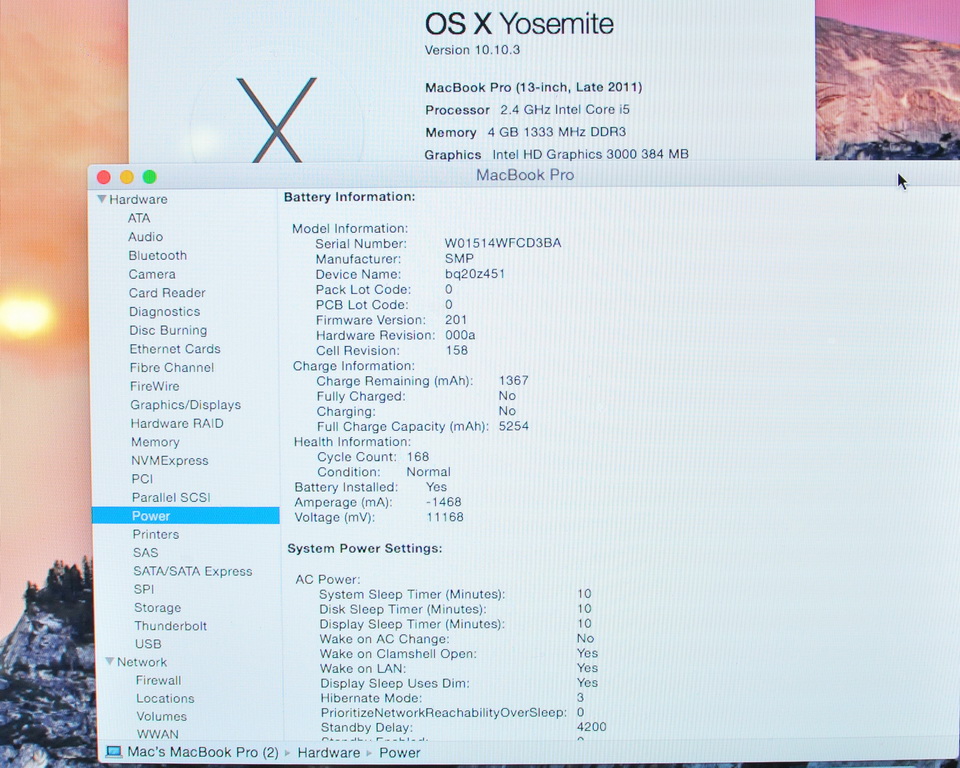Select Ethernet Cards in the sidebar
The width and height of the screenshot is (960, 768).
(174, 349)
